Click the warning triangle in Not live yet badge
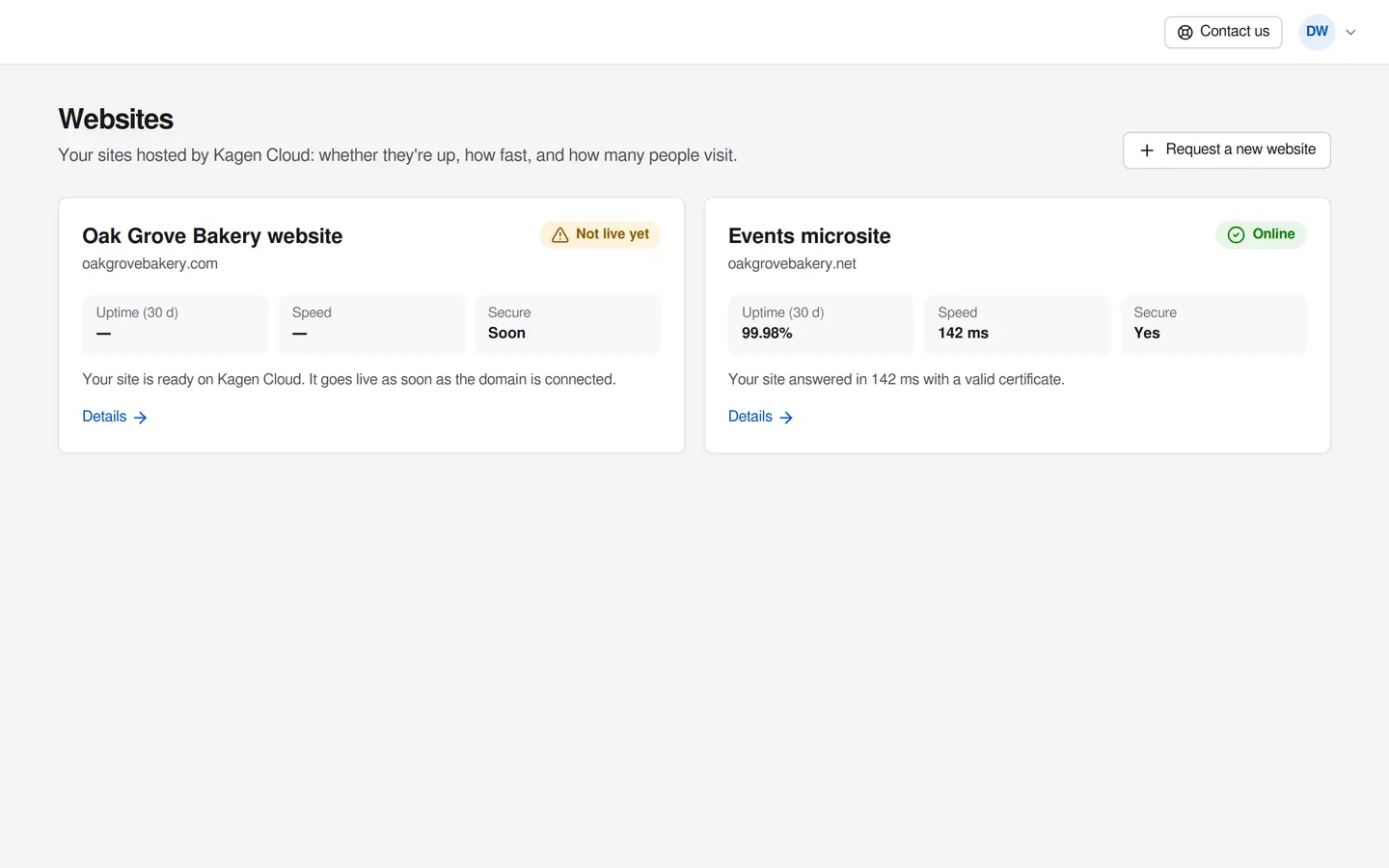The width and height of the screenshot is (1389, 868). (560, 234)
